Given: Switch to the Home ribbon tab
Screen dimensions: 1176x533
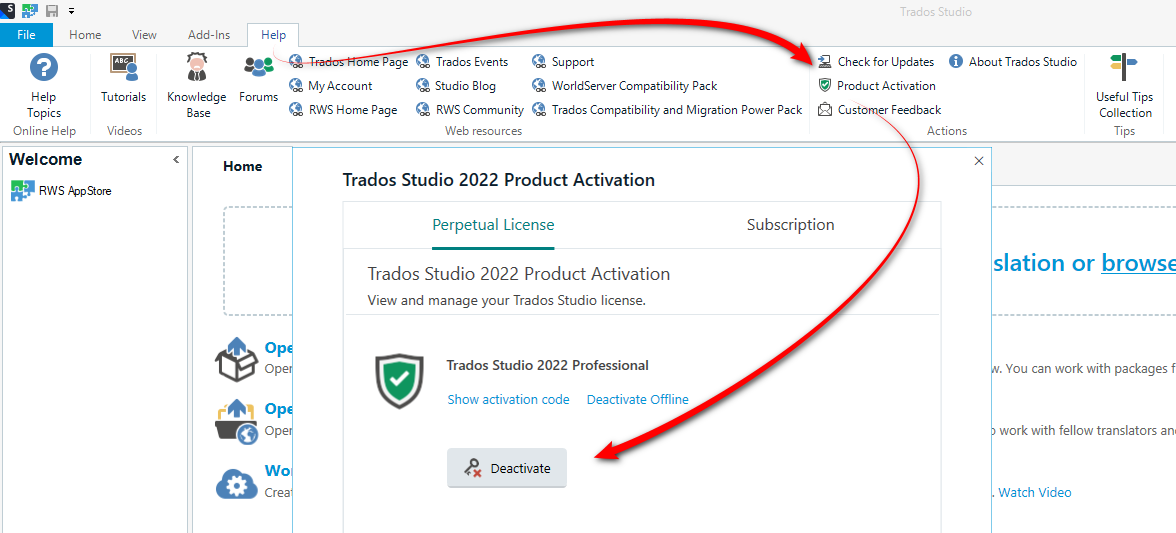Looking at the screenshot, I should (85, 34).
